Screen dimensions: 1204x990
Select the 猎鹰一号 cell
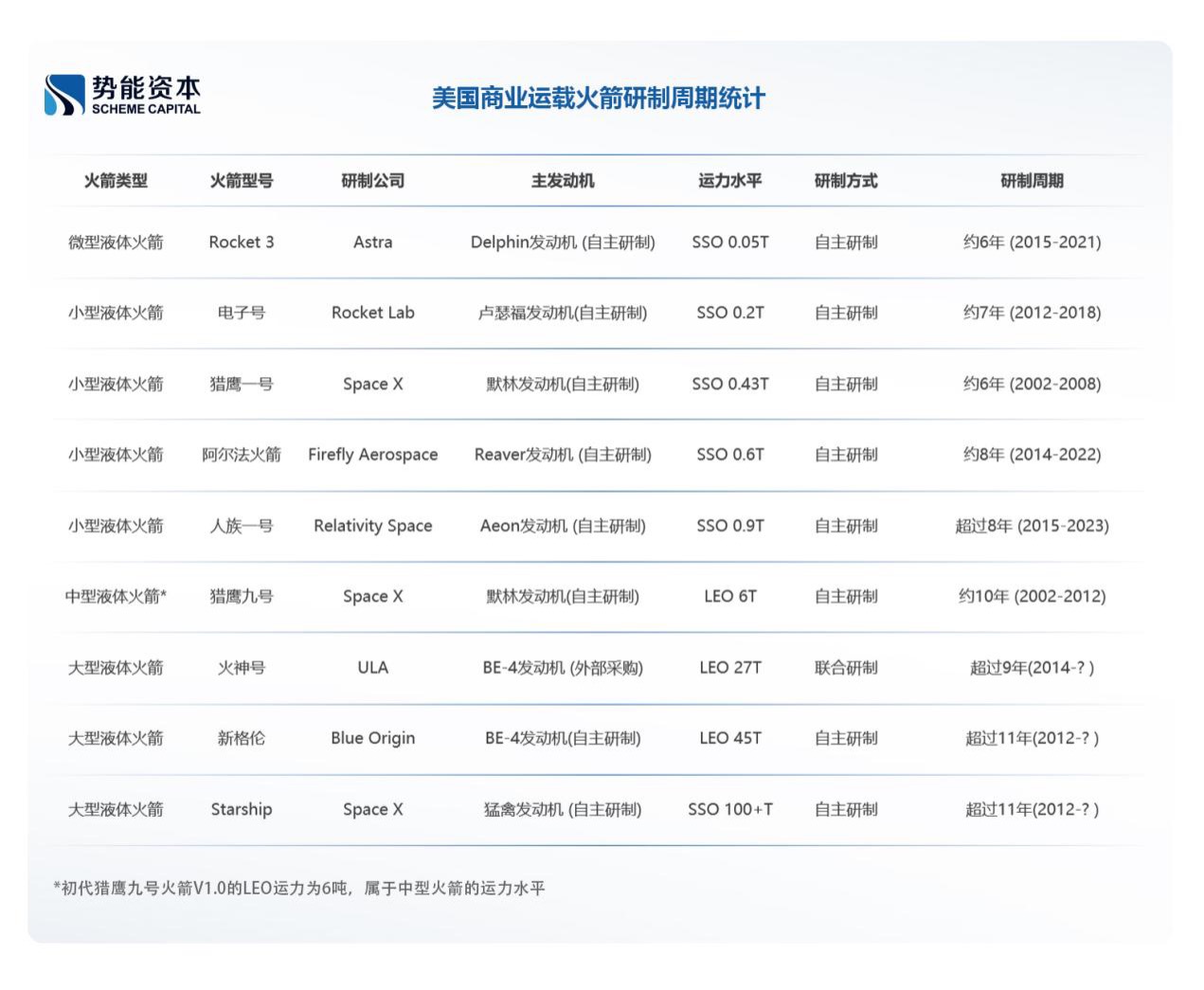pos(242,384)
